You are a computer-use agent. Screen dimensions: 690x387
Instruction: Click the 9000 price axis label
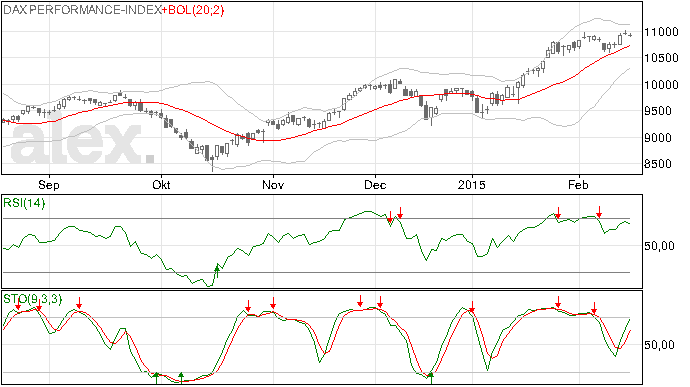point(658,138)
